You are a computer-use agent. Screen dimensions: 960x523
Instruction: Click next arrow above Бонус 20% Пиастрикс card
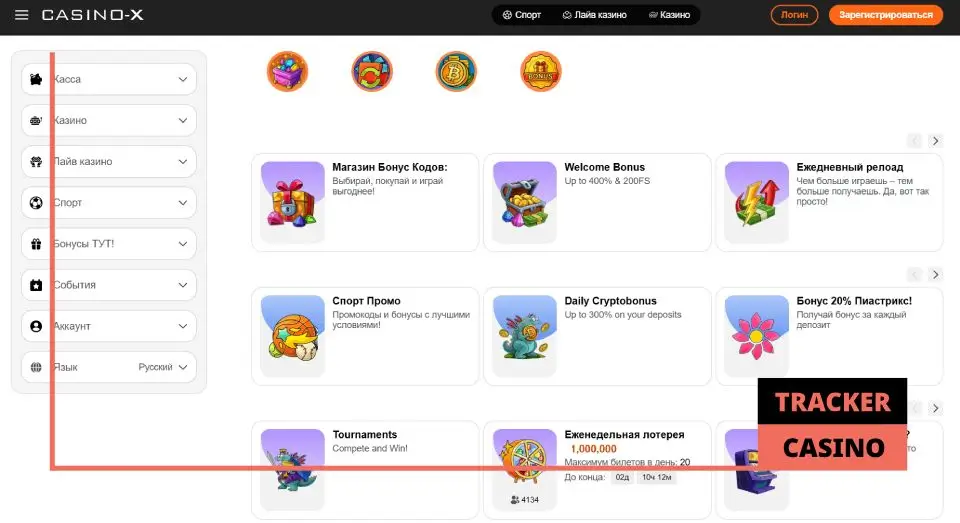click(x=935, y=274)
